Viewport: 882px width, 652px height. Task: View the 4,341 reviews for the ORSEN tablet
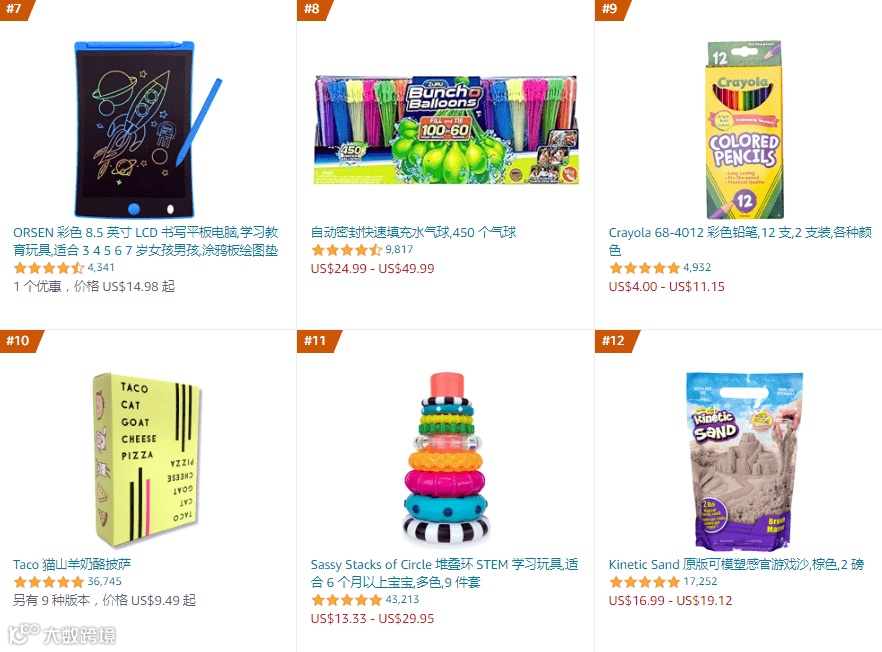tap(101, 267)
